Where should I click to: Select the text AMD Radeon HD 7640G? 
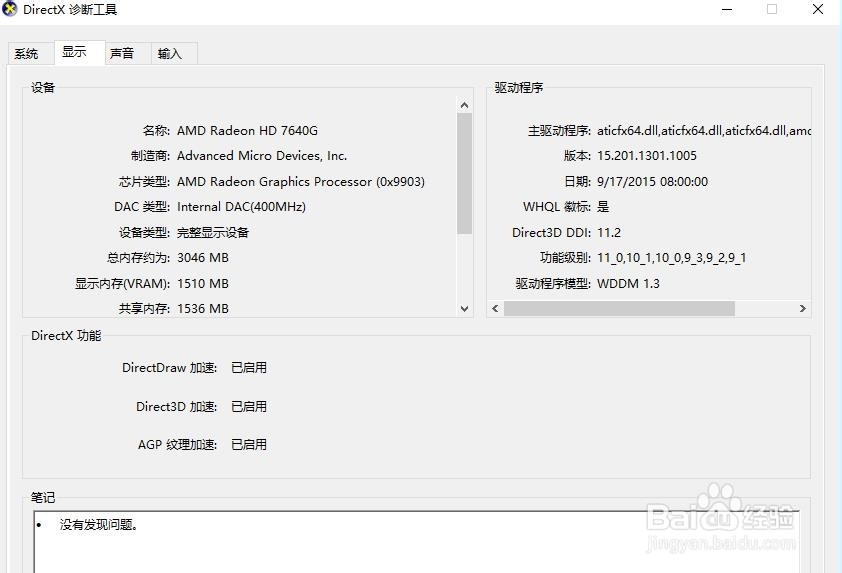(x=248, y=130)
